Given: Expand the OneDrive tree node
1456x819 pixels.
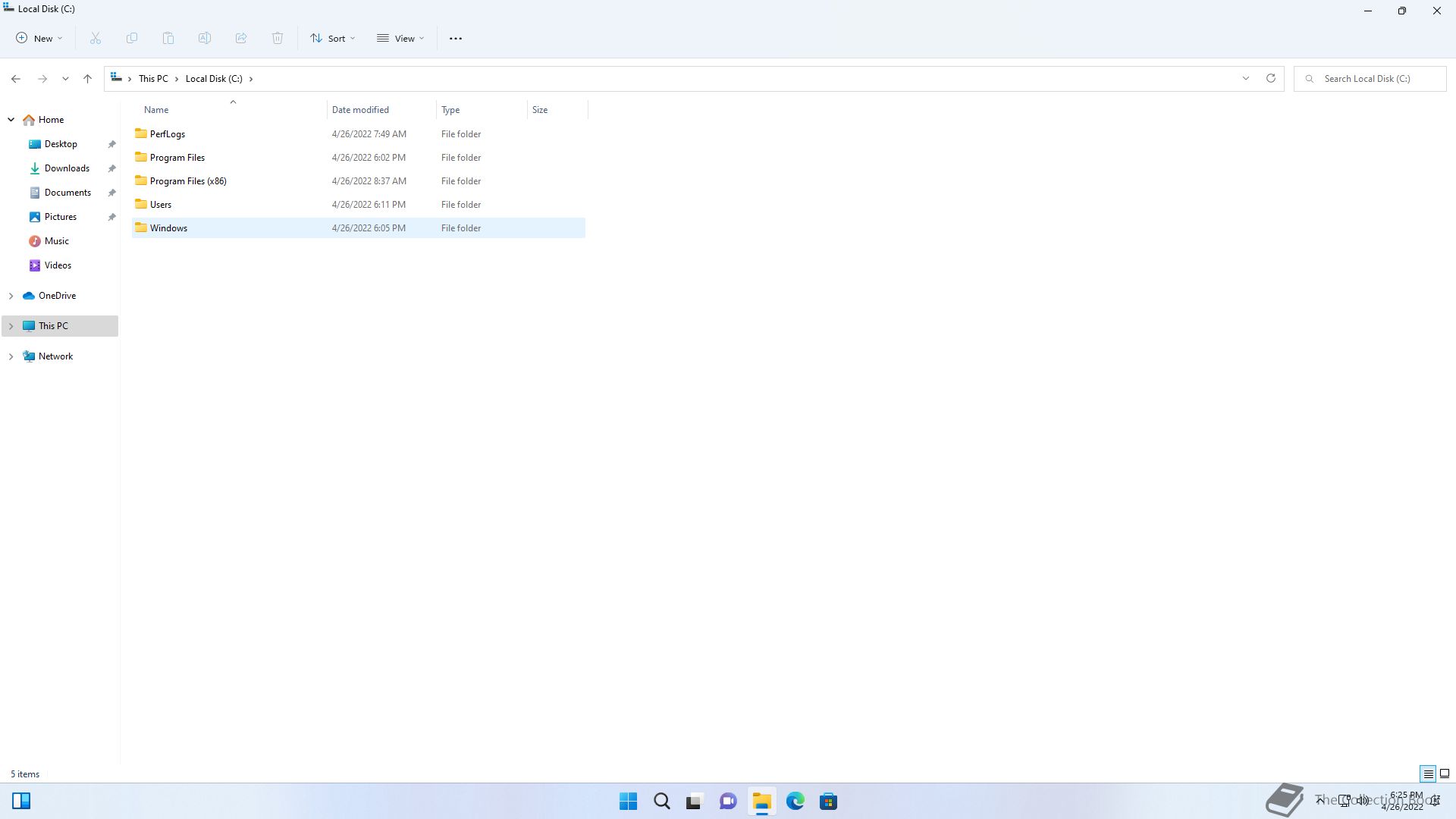Looking at the screenshot, I should 11,296.
